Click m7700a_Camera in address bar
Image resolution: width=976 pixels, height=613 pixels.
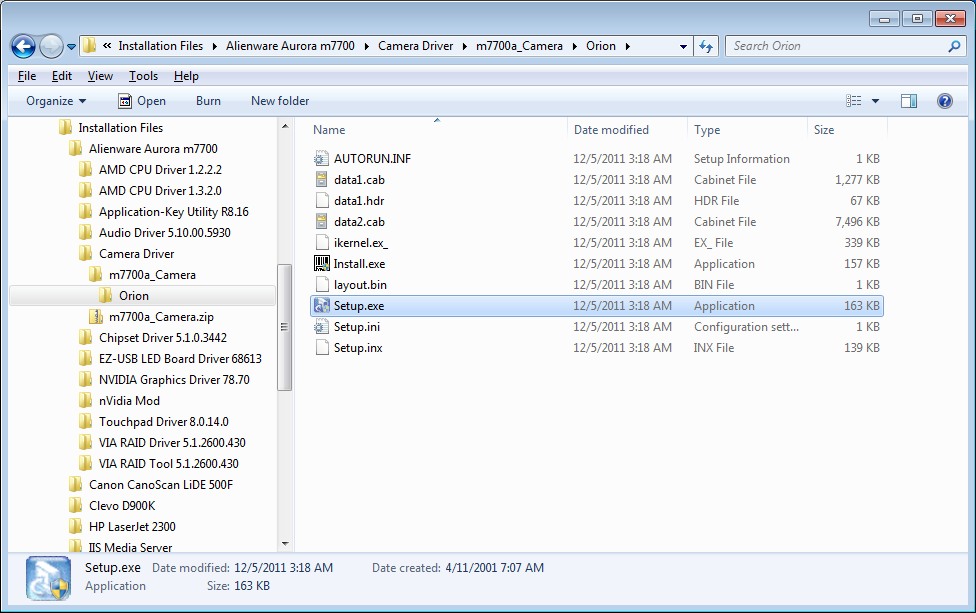pyautogui.click(x=519, y=46)
